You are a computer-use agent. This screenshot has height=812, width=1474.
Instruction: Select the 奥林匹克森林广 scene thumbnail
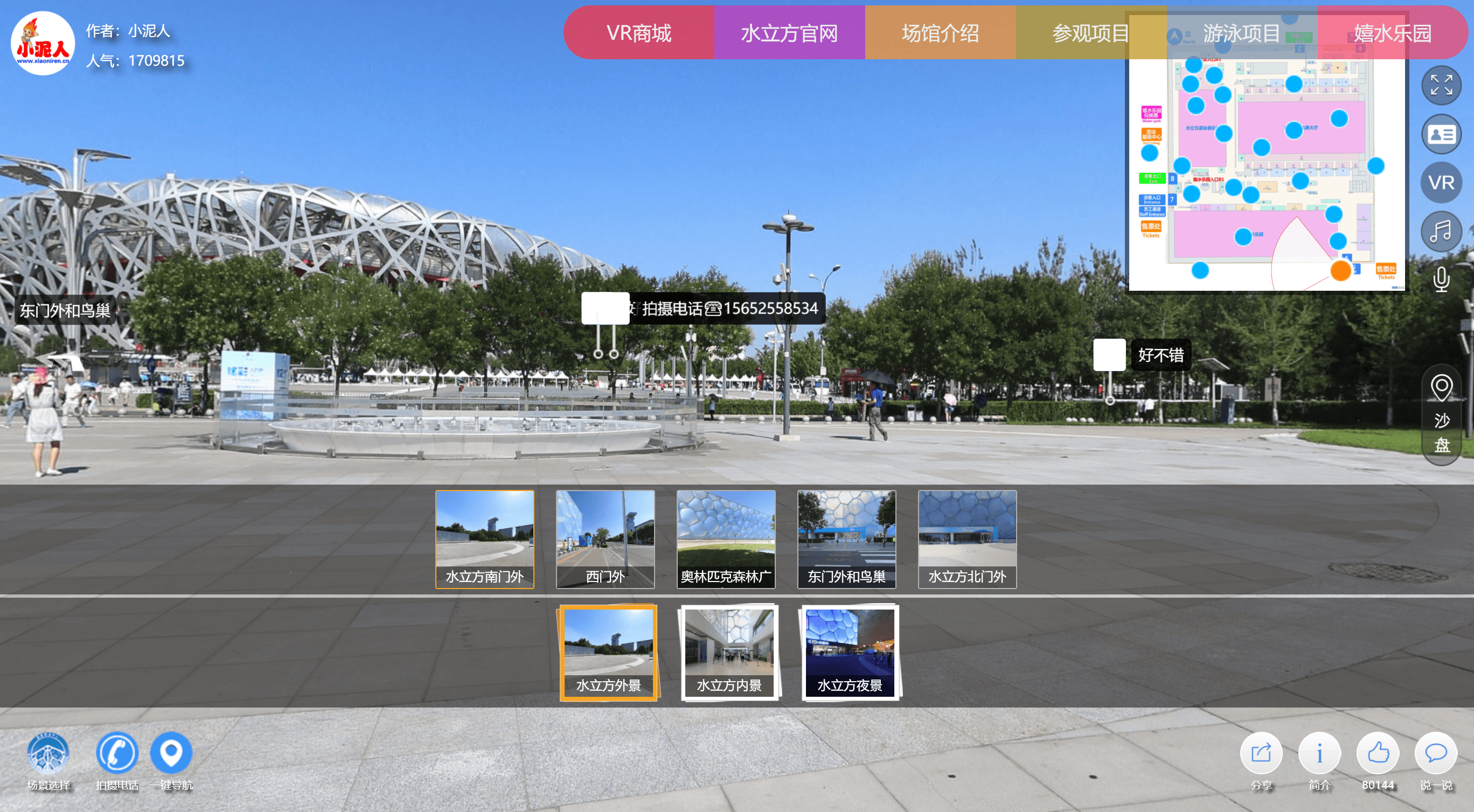click(726, 539)
